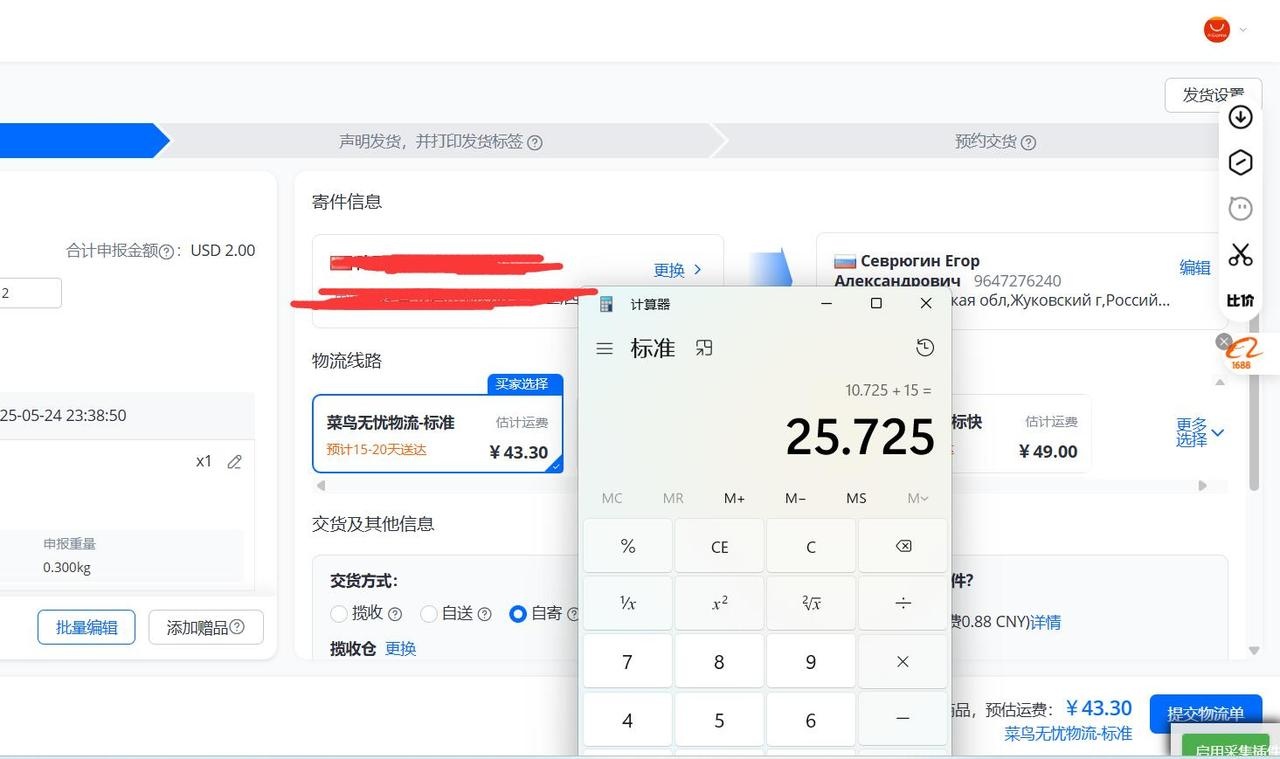Click the reciprocal 1/x key in Calculator

click(628, 603)
